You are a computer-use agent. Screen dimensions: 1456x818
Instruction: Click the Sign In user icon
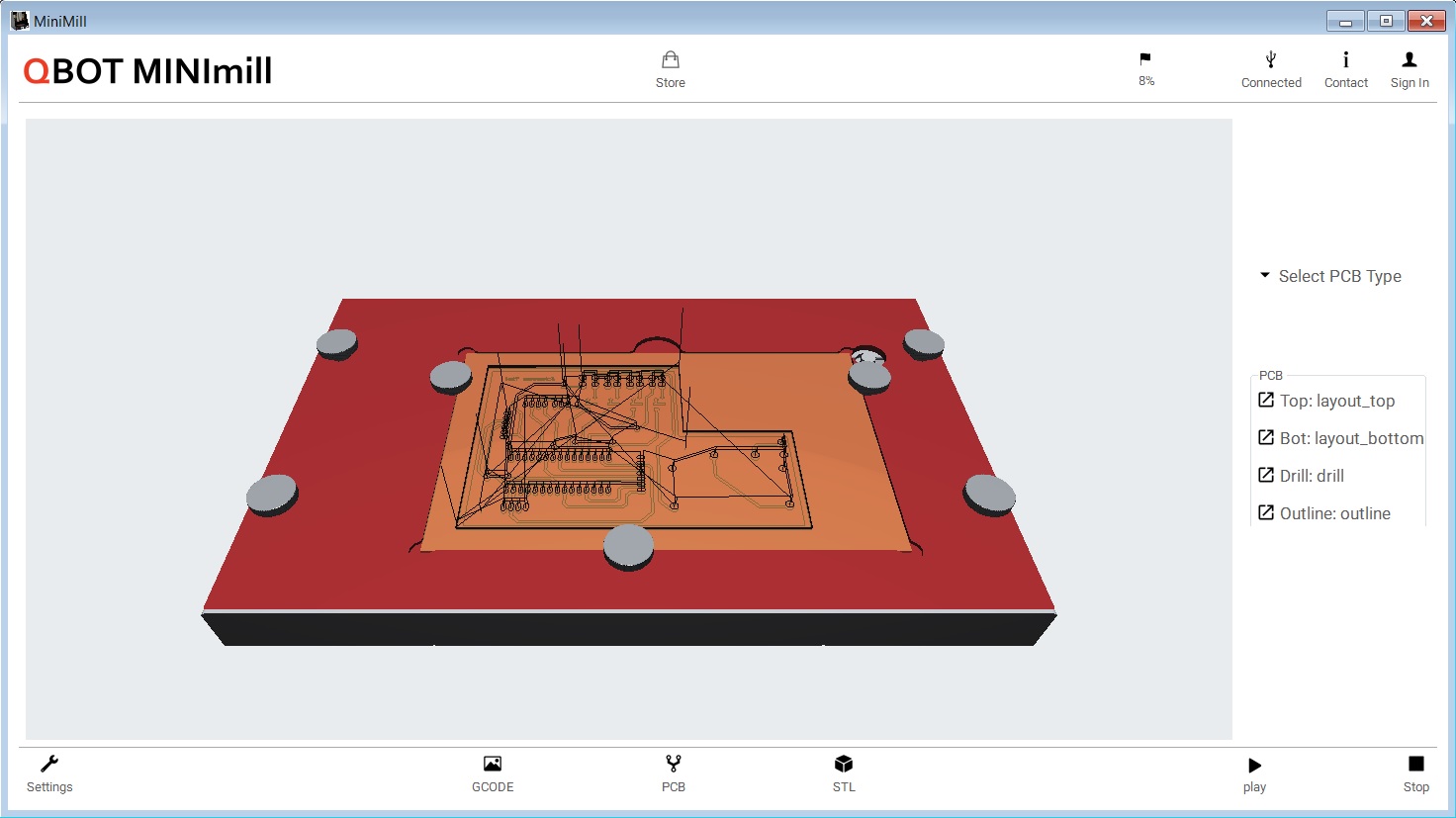[x=1410, y=60]
